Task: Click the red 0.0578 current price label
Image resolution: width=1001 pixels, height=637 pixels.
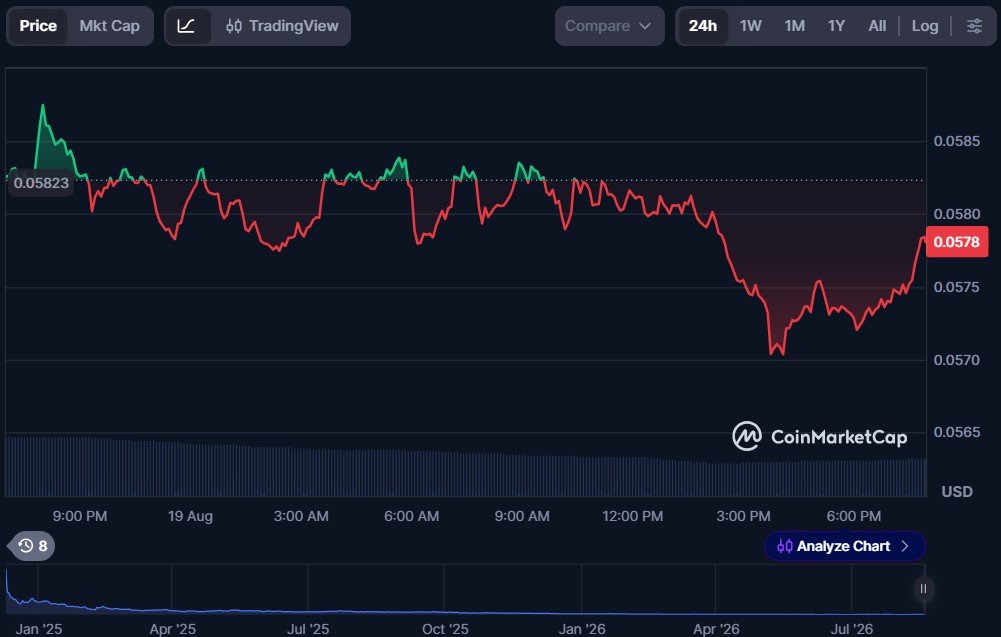Action: pyautogui.click(x=956, y=242)
